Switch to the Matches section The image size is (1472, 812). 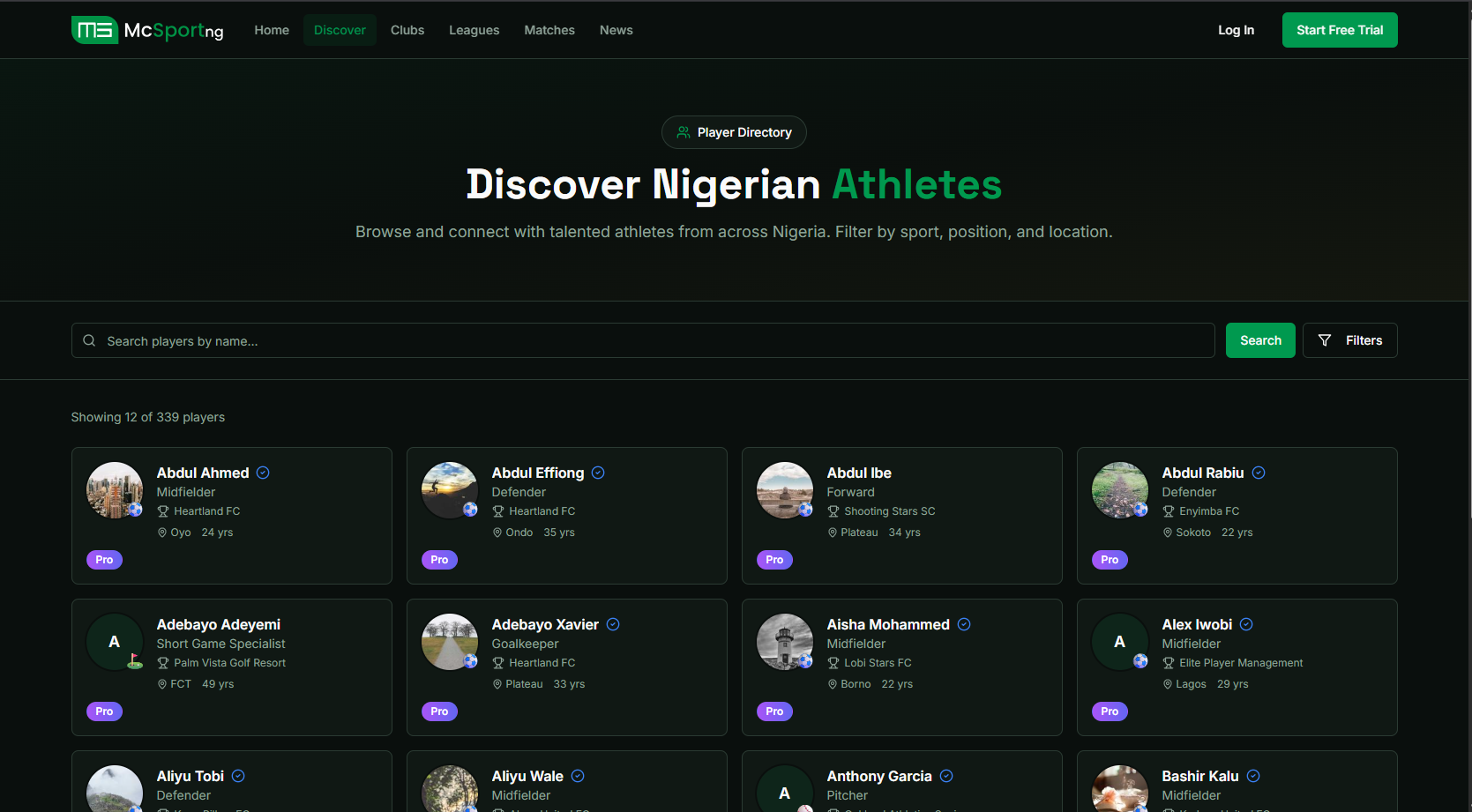549,29
